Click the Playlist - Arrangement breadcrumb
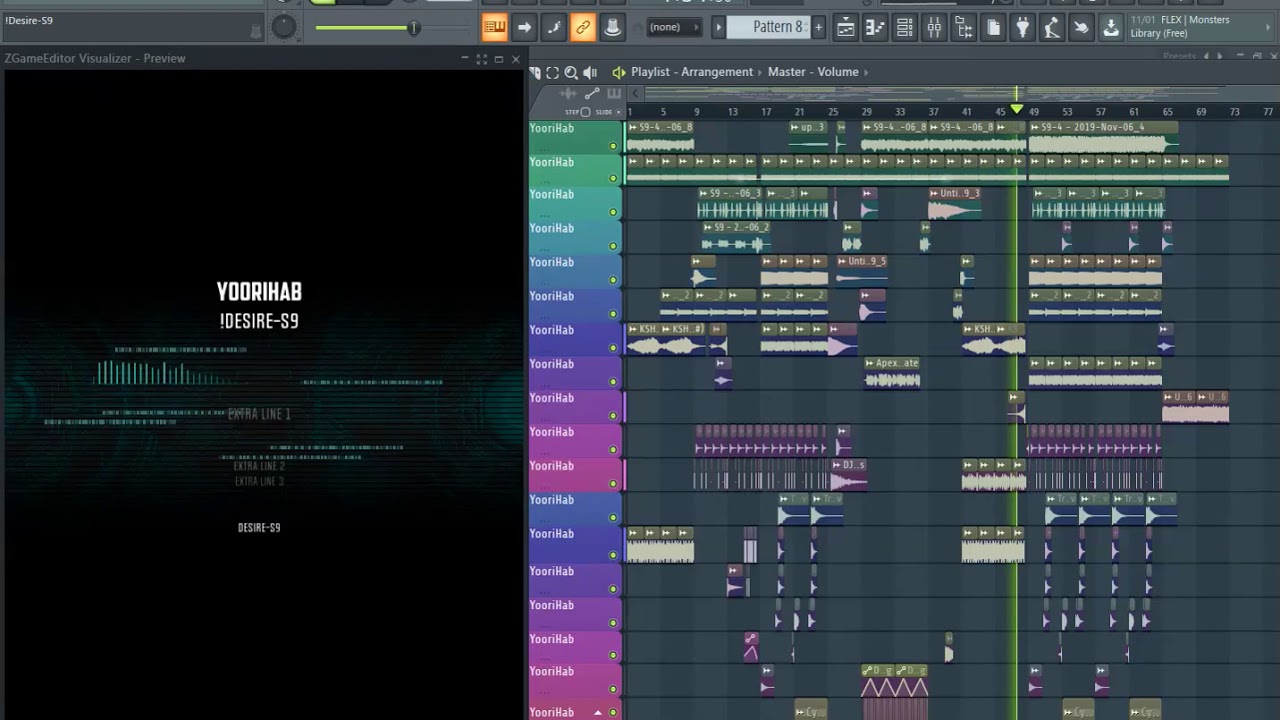Screen dimensions: 1280x720 coord(692,72)
